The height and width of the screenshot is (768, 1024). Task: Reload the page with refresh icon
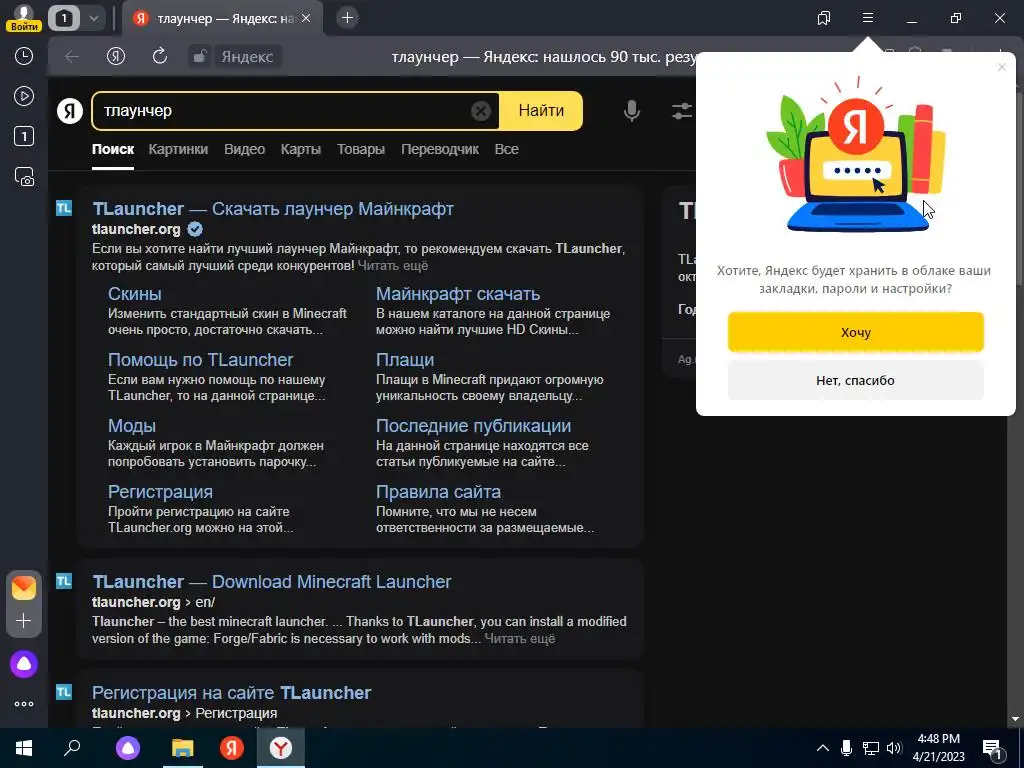(160, 56)
